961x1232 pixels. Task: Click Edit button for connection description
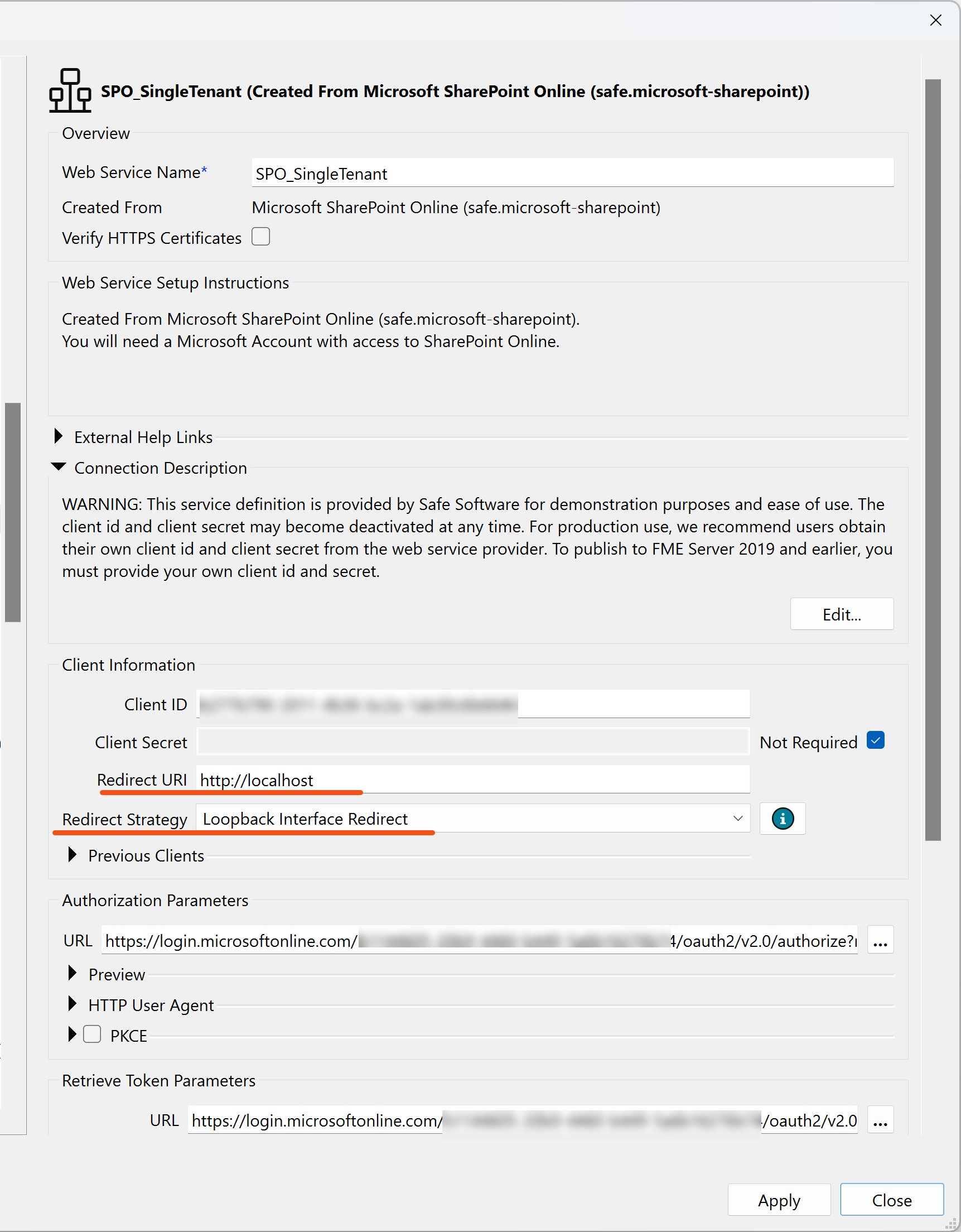(842, 614)
